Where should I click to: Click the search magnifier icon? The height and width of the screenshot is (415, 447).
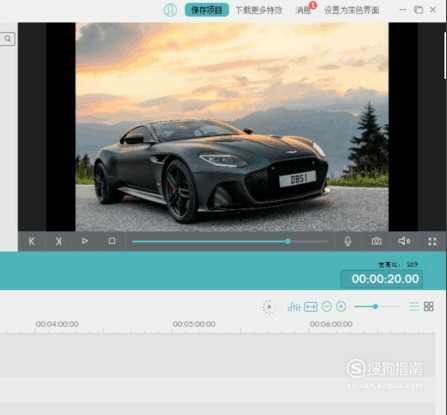[7, 39]
